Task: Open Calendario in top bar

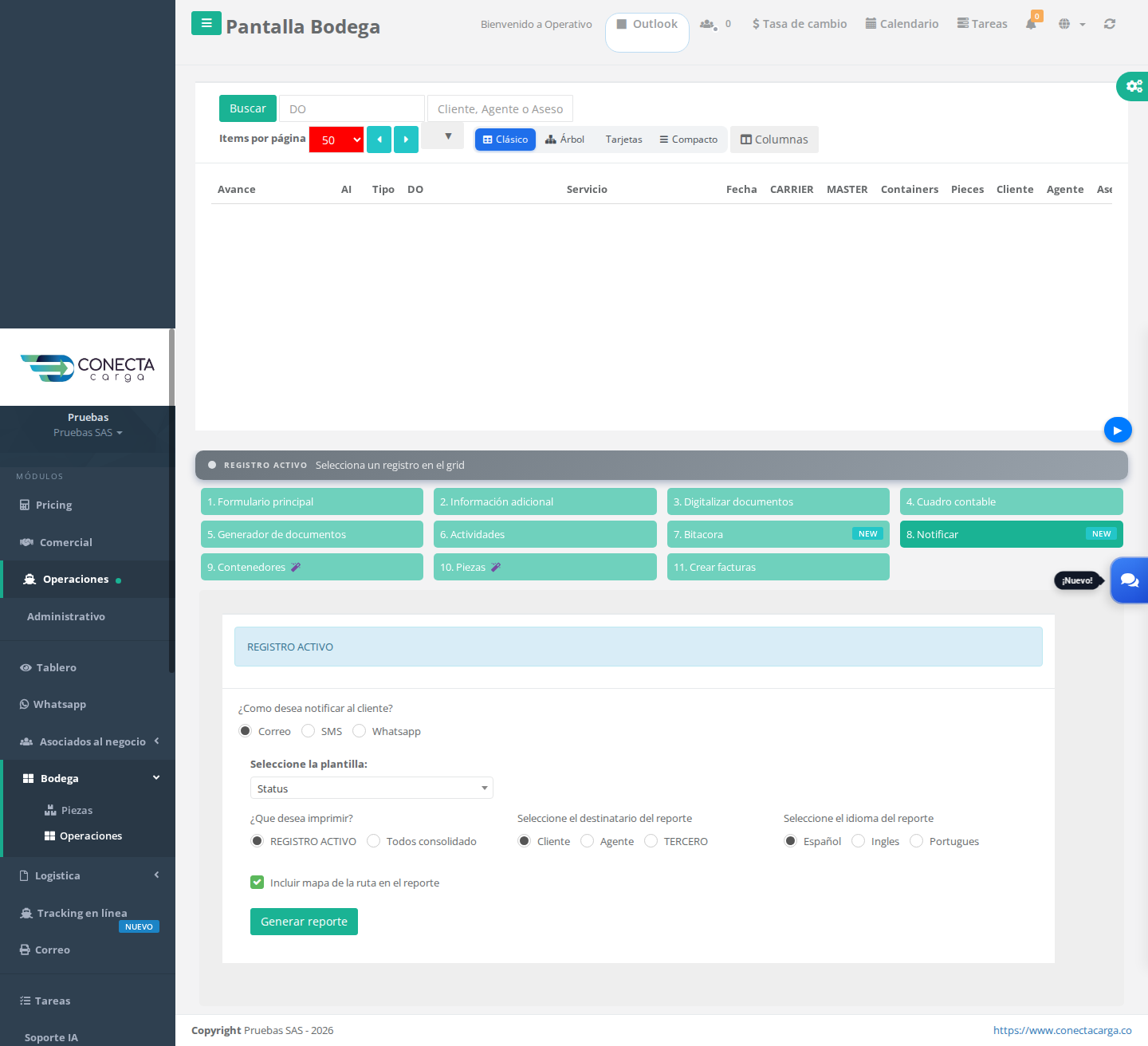Action: [x=902, y=24]
